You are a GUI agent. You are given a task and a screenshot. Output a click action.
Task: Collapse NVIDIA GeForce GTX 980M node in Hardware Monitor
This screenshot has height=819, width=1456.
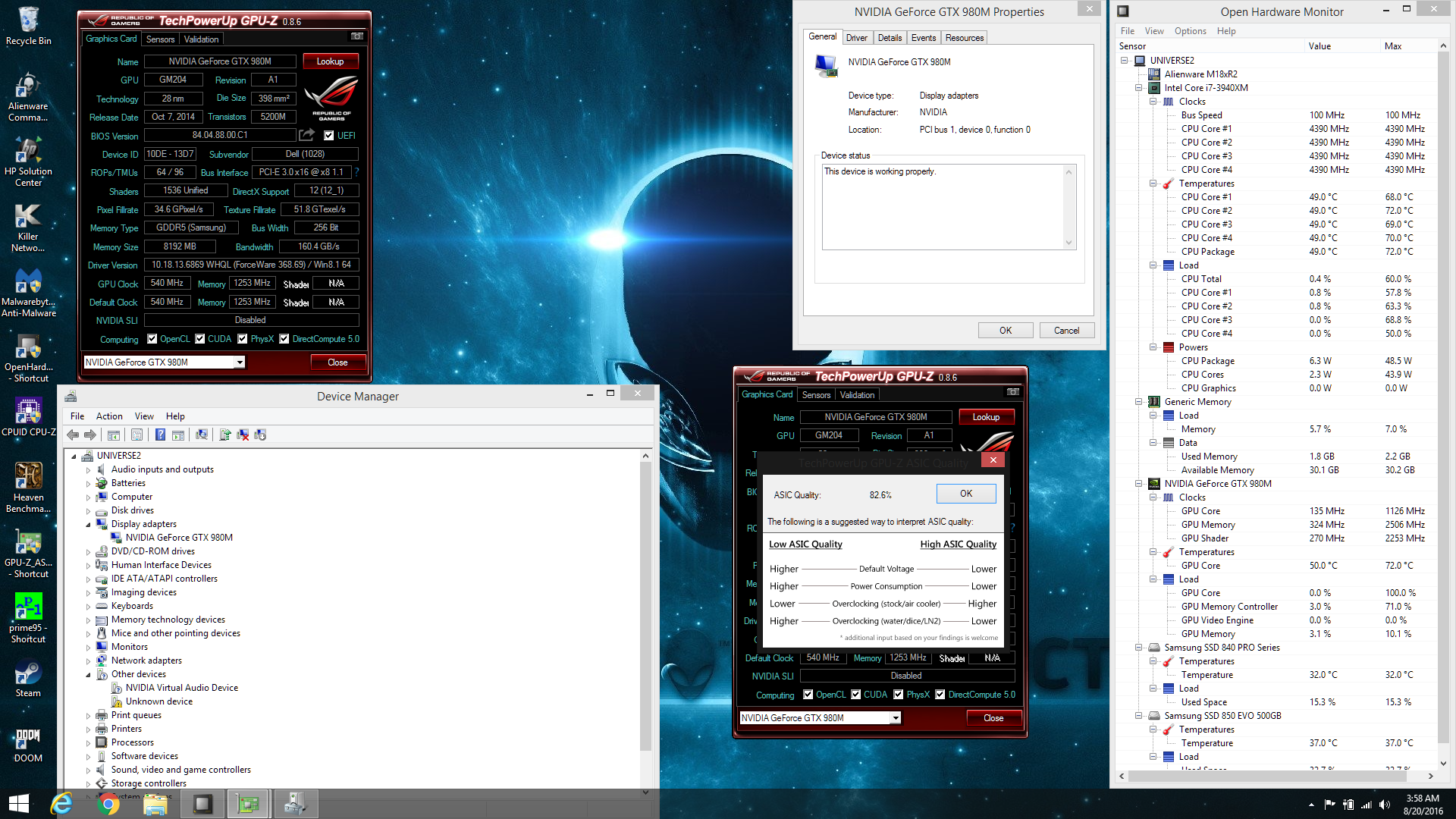click(1138, 484)
